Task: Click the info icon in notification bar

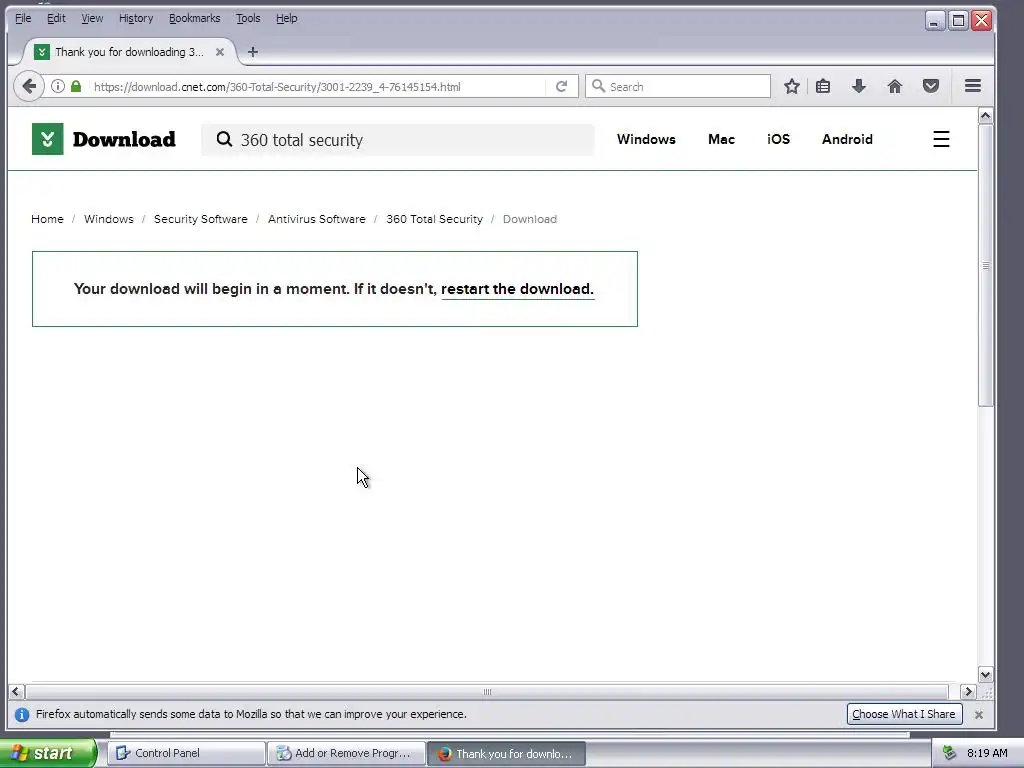Action: 22,714
